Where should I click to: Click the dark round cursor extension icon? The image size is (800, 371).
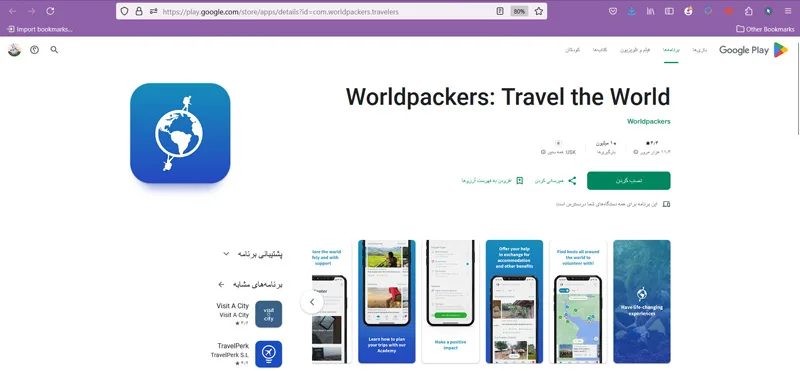[768, 11]
